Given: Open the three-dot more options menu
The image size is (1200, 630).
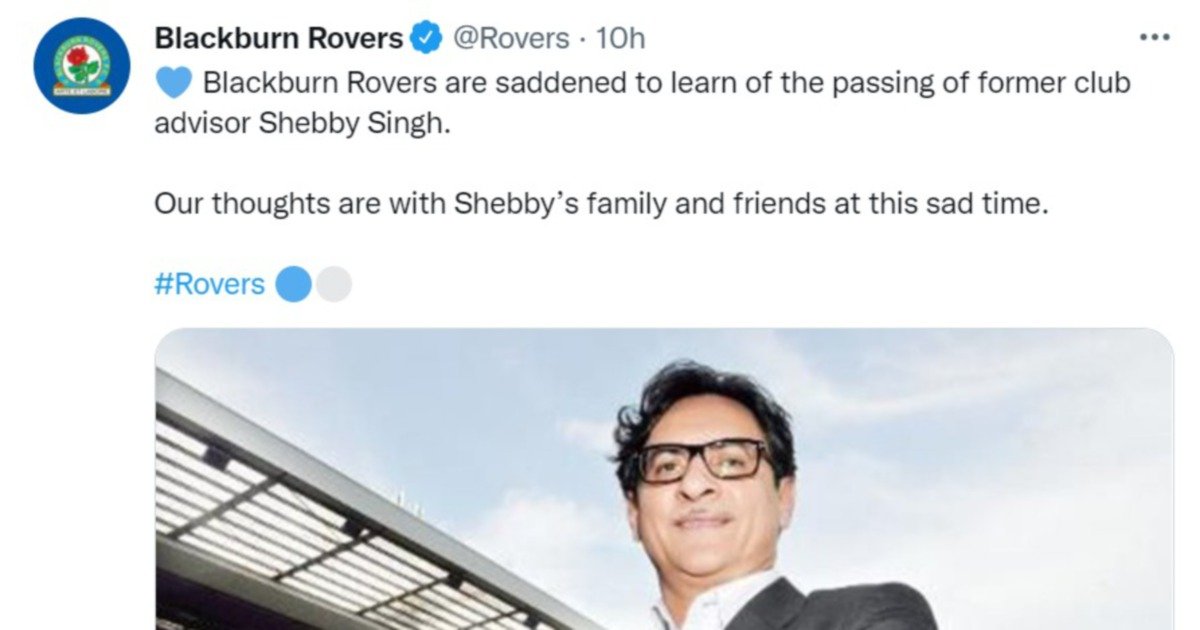Looking at the screenshot, I should coord(1154,37).
